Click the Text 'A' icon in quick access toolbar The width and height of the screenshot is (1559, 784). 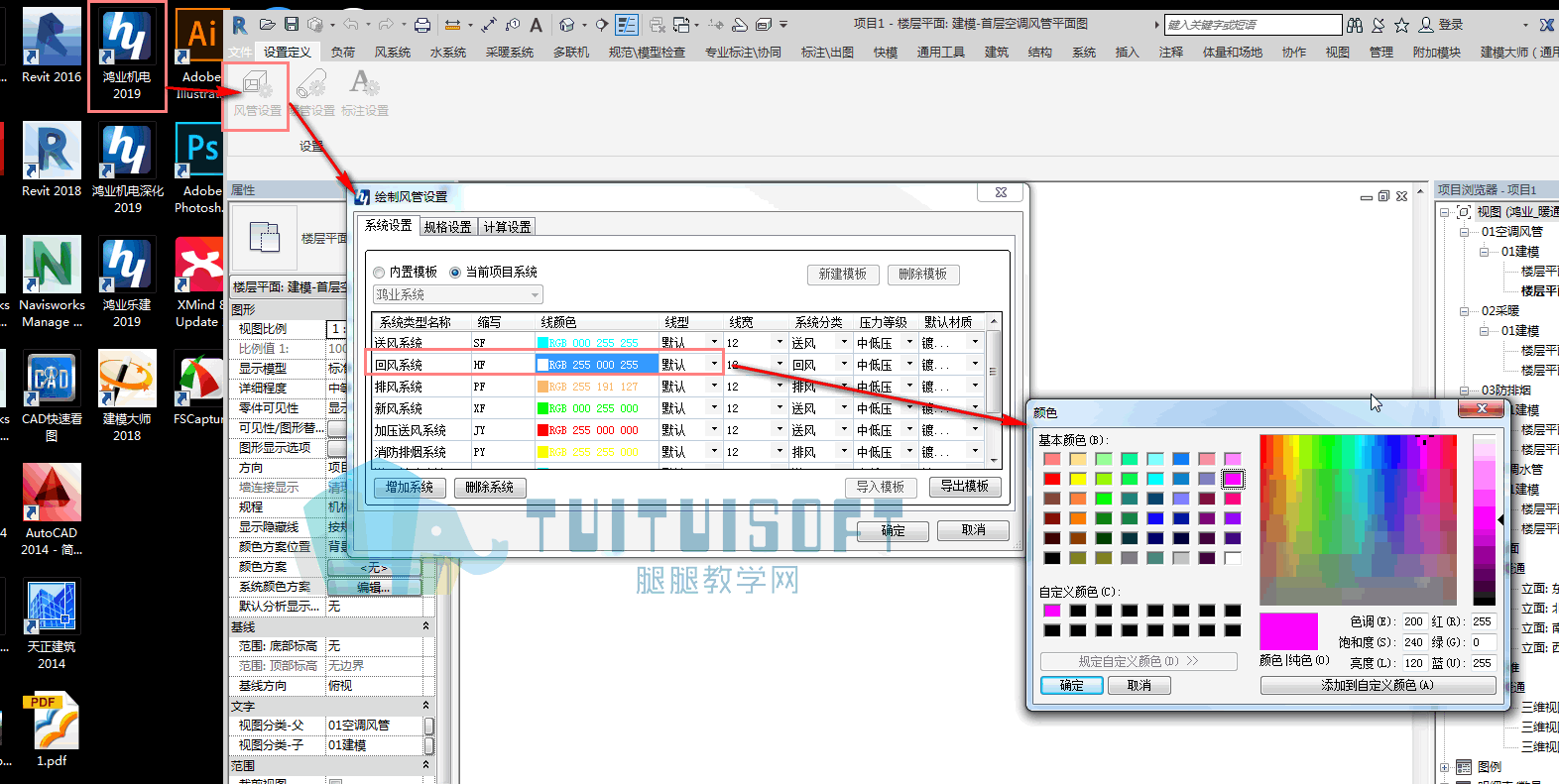(x=537, y=24)
